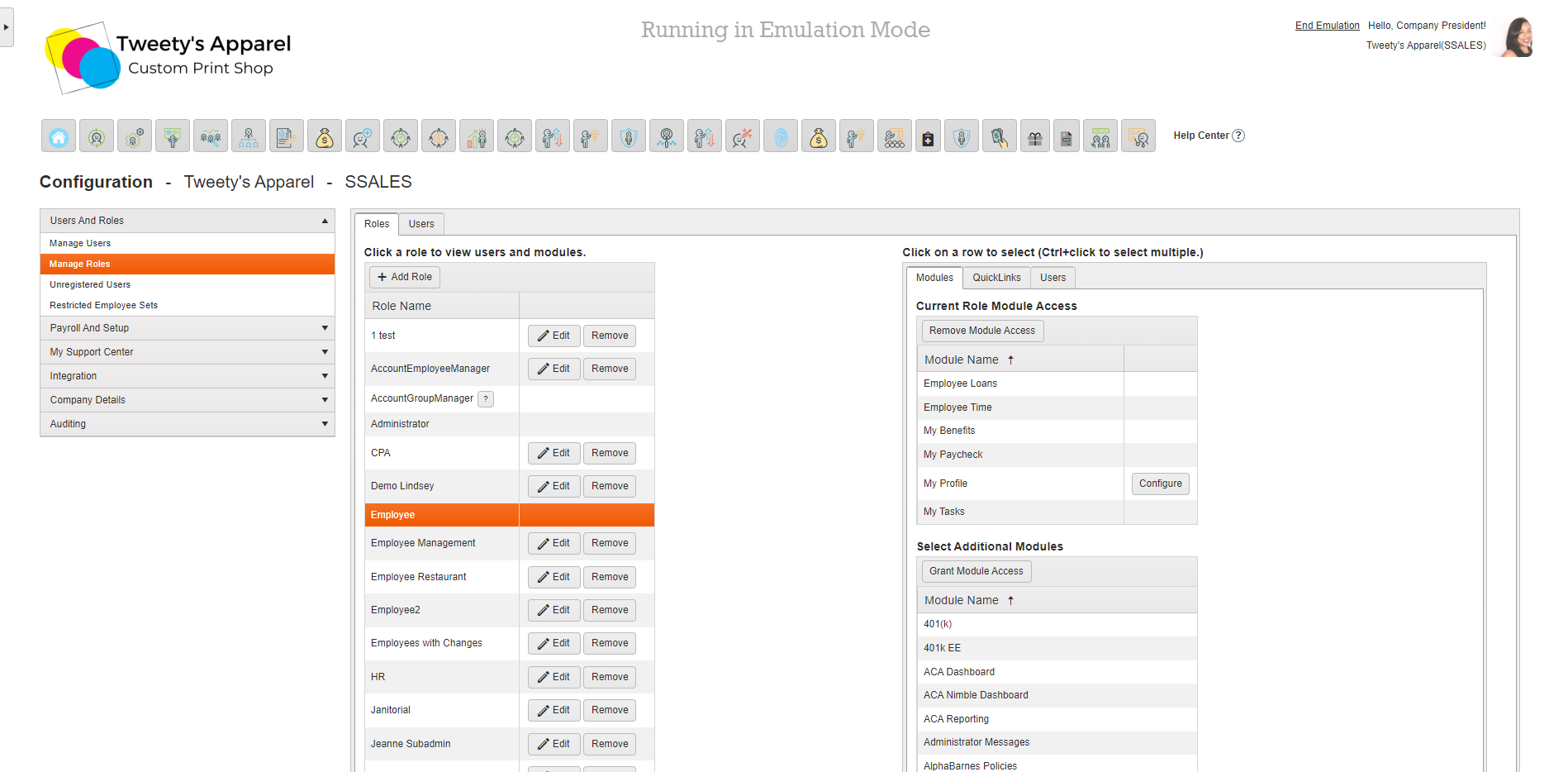
Task: Click Grant Module Access button
Action: pos(976,571)
